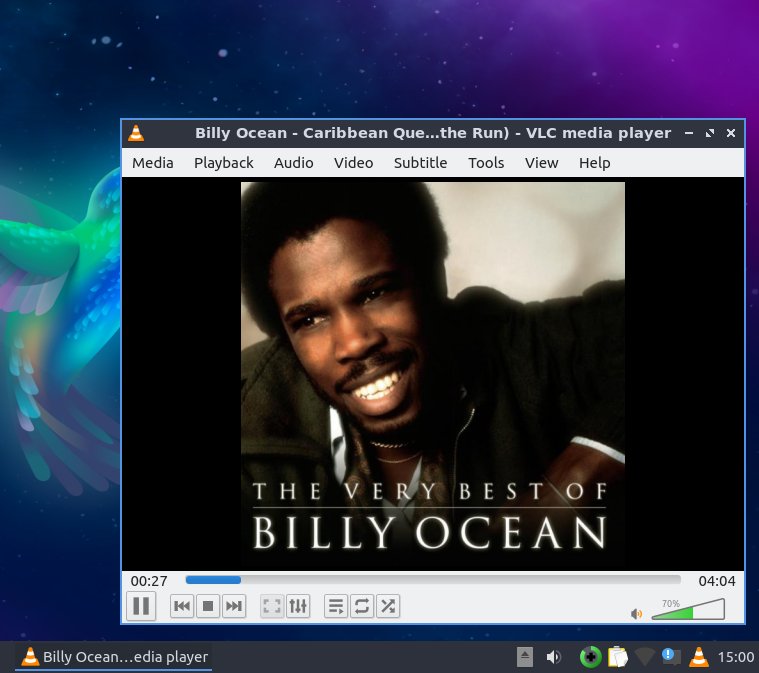Stop playback with the stop button
The width and height of the screenshot is (759, 673).
coord(208,606)
